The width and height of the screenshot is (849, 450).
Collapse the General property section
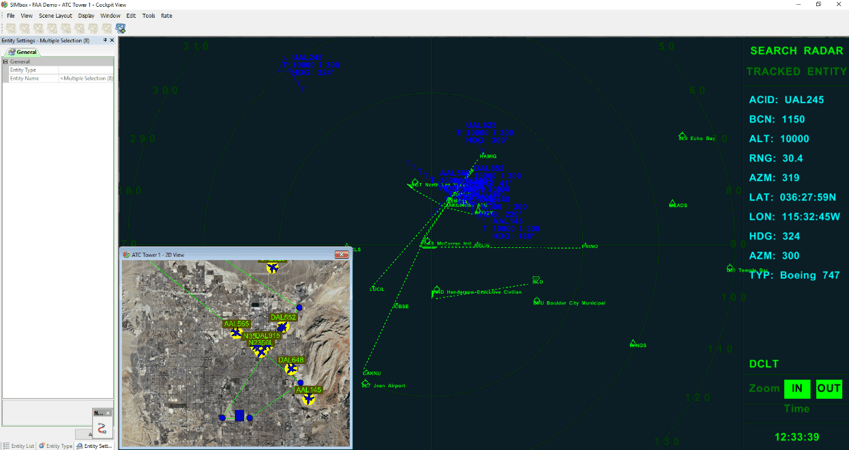(5, 61)
